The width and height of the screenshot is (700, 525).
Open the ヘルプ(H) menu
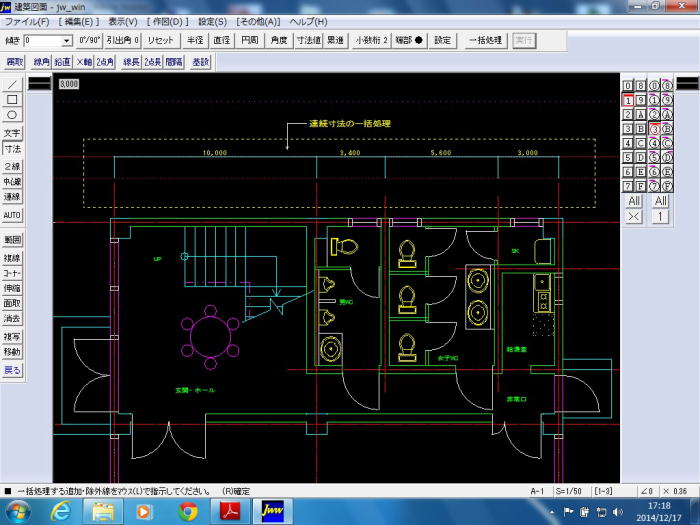[x=308, y=21]
